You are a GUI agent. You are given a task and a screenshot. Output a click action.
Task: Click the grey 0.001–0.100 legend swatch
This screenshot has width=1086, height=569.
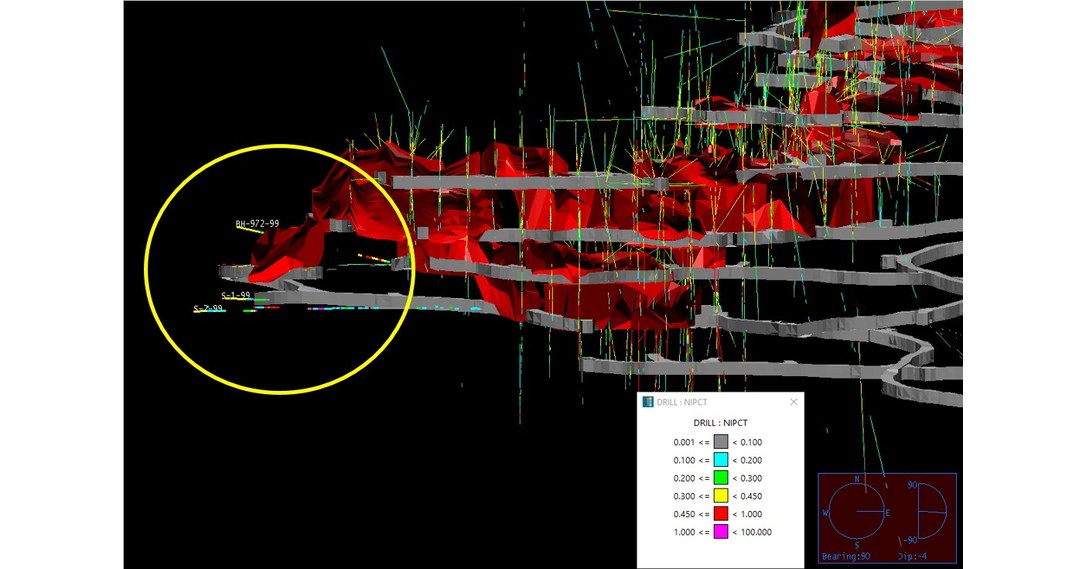coord(720,441)
